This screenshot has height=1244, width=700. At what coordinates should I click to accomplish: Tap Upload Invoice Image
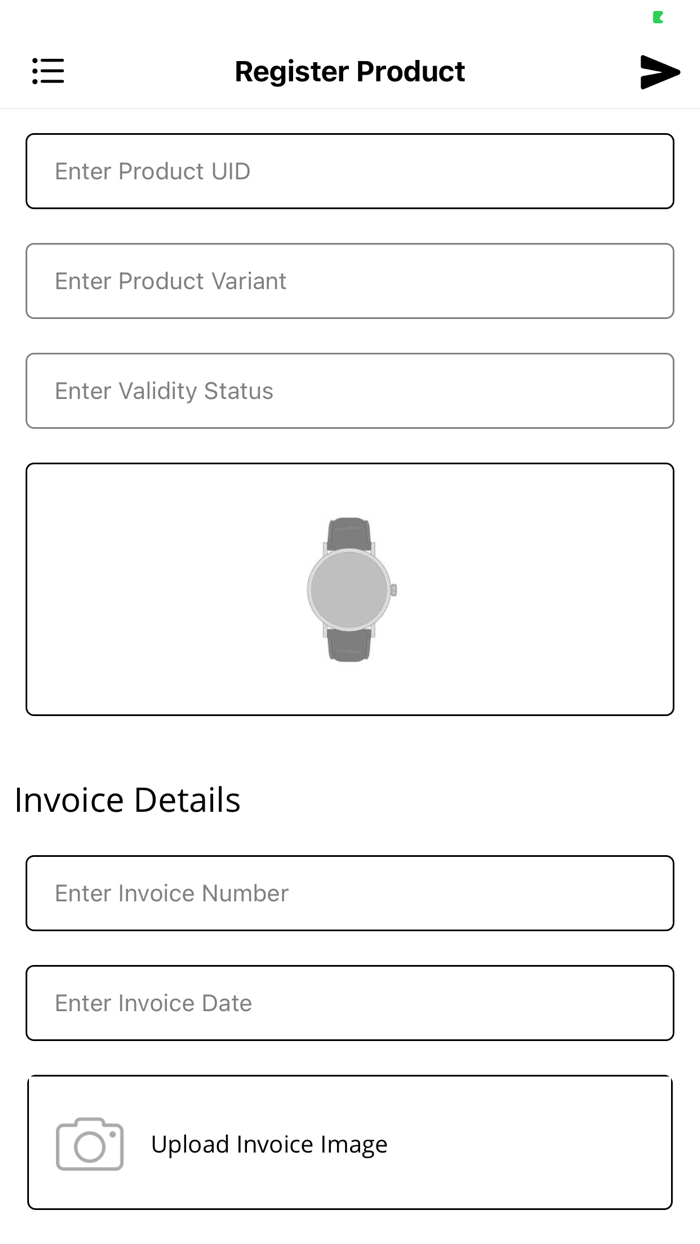(269, 1144)
